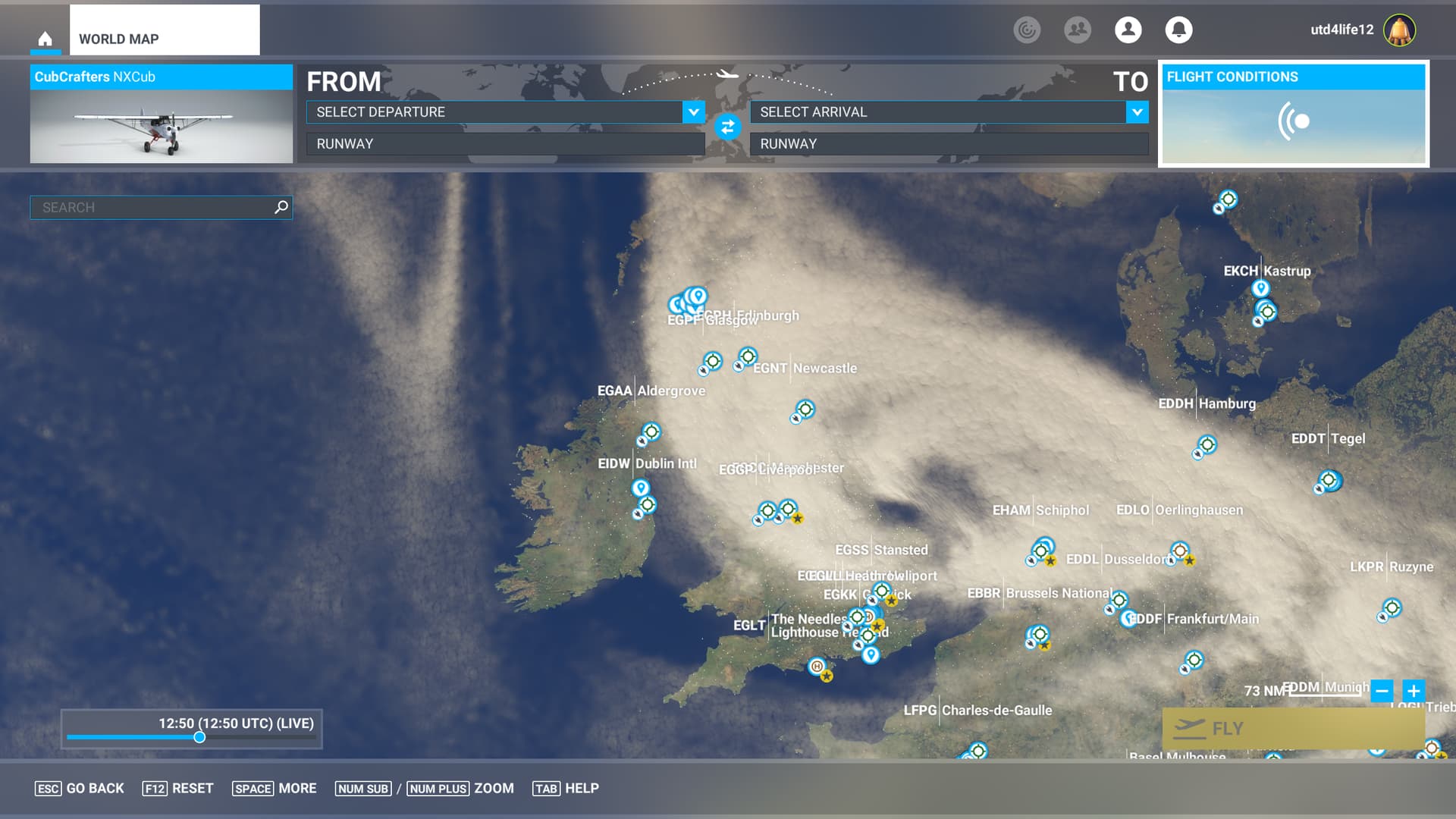Click the home icon
Screen dimensions: 1456x819
click(45, 39)
